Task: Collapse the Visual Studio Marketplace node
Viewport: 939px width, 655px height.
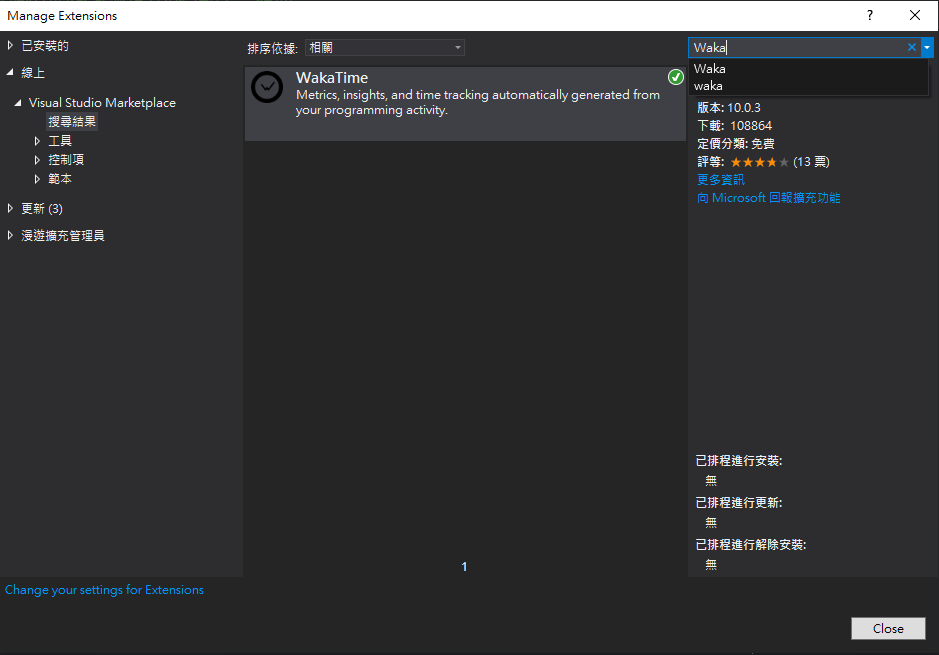Action: click(18, 102)
